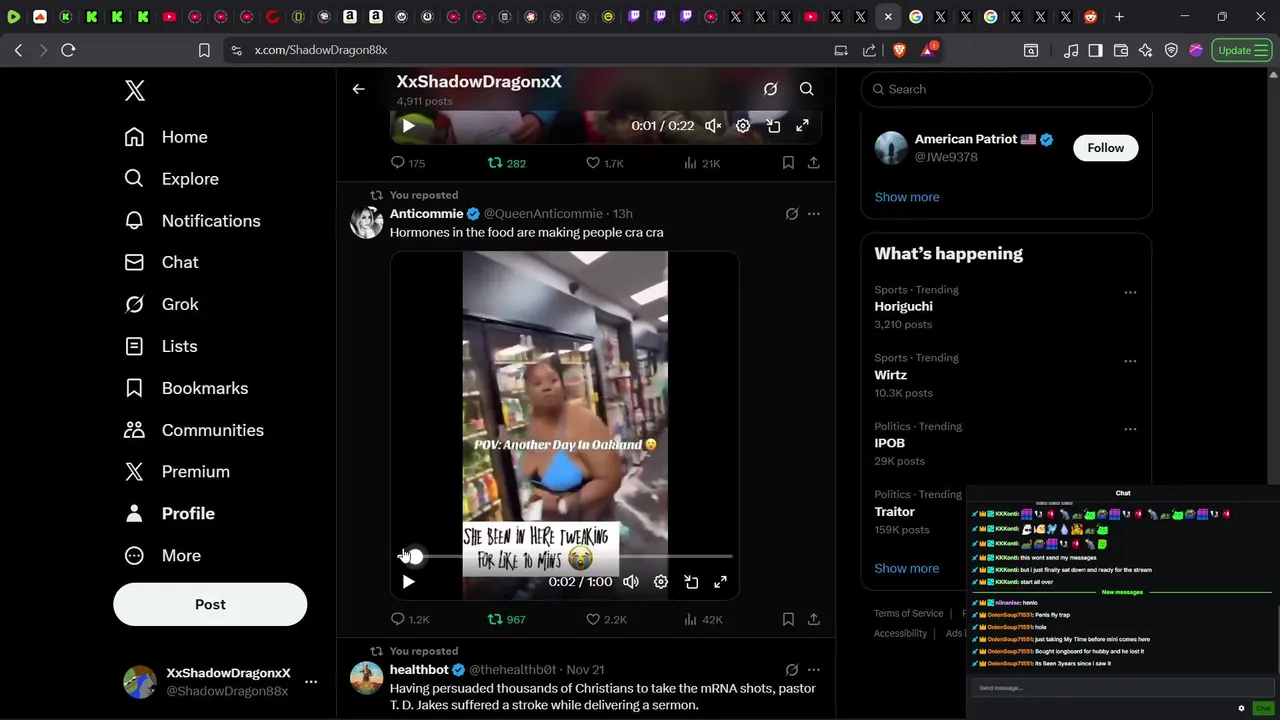Open more options for Horiguchi trend
This screenshot has height=720, width=1280.
[x=1130, y=293]
